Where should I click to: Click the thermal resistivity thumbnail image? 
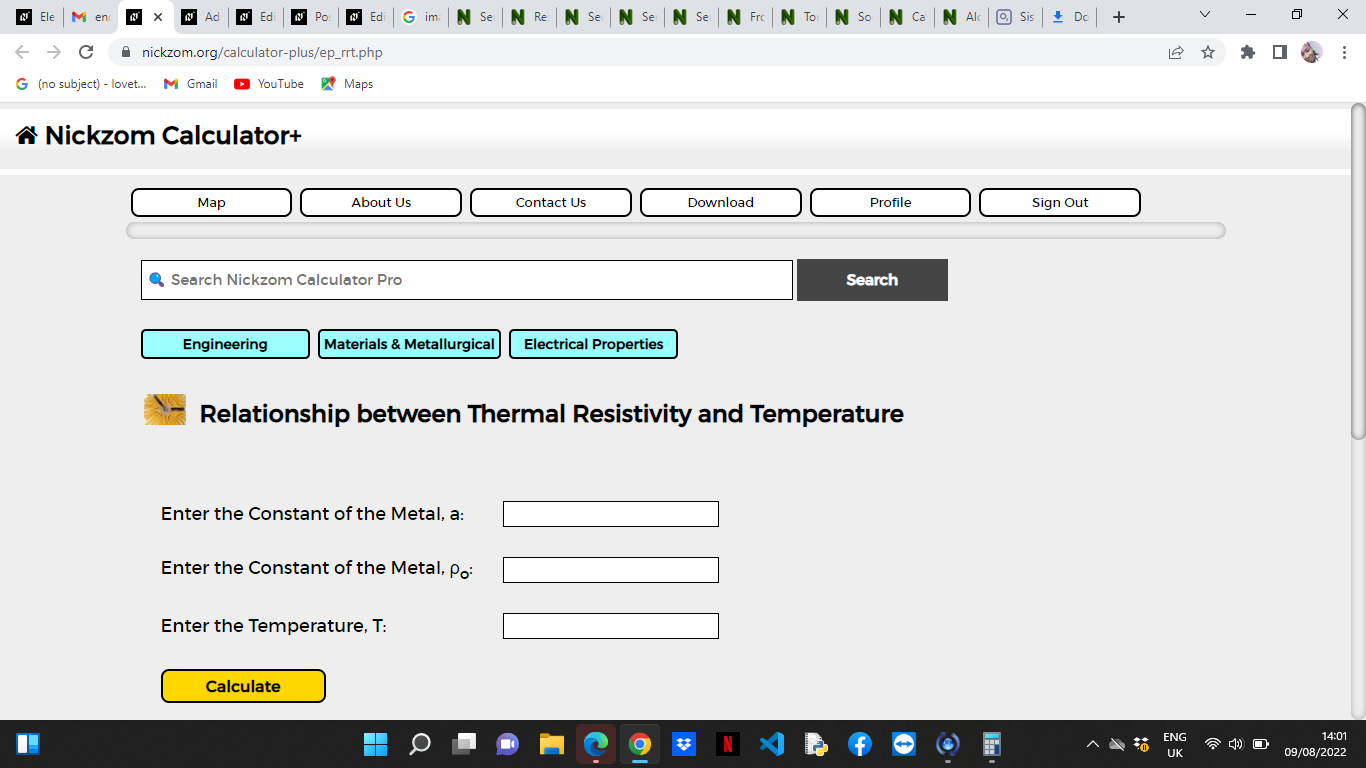(165, 410)
